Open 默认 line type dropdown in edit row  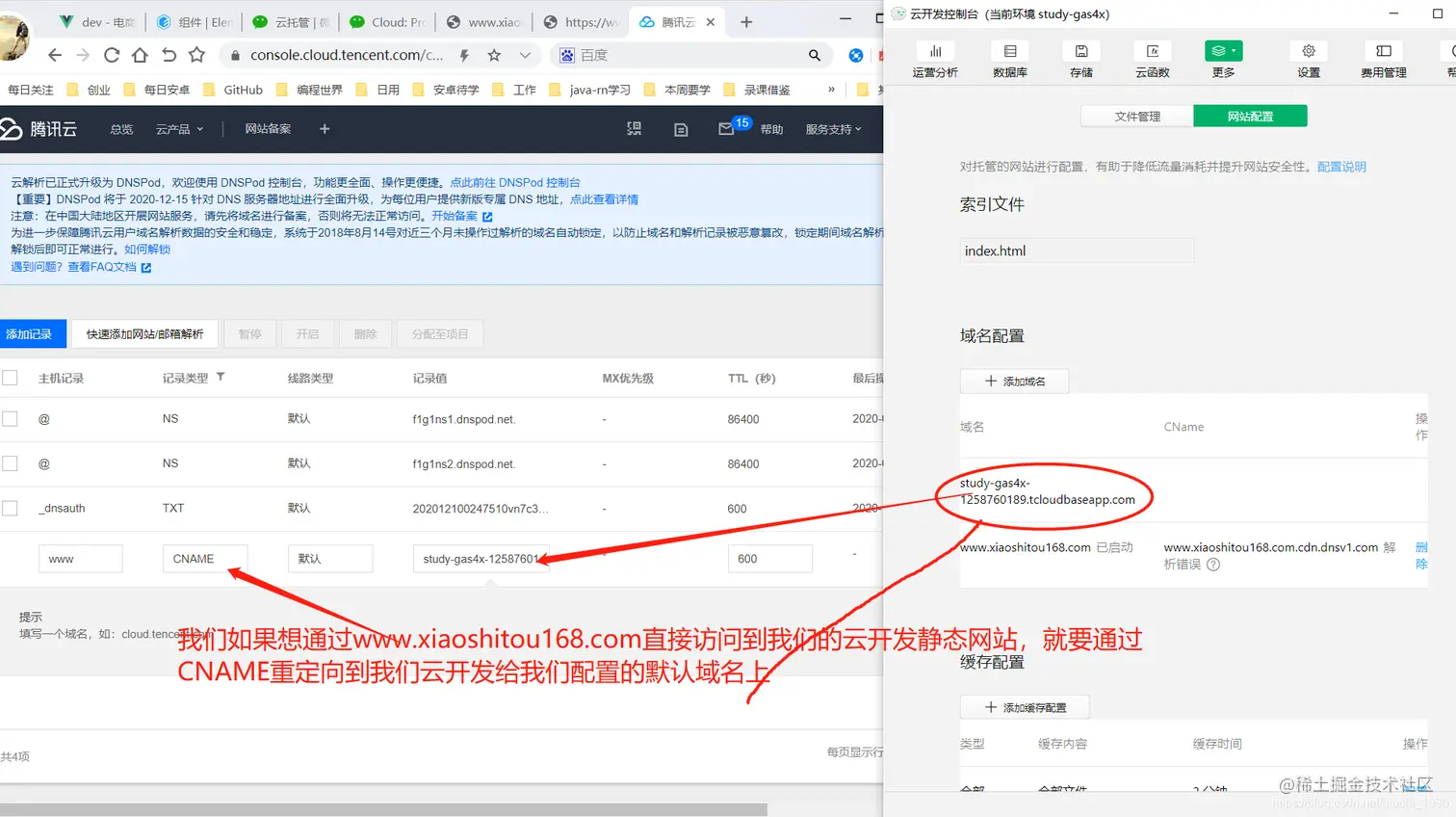point(330,559)
